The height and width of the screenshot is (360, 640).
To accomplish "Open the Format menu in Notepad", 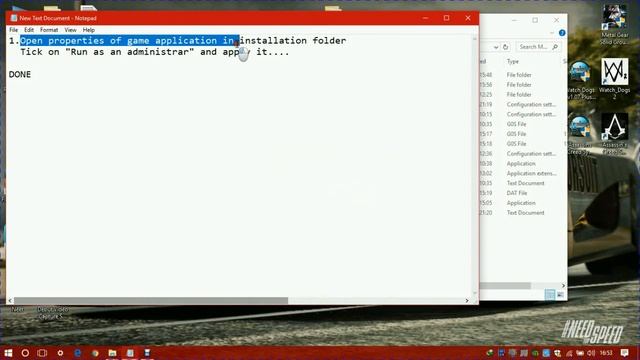I will point(49,30).
